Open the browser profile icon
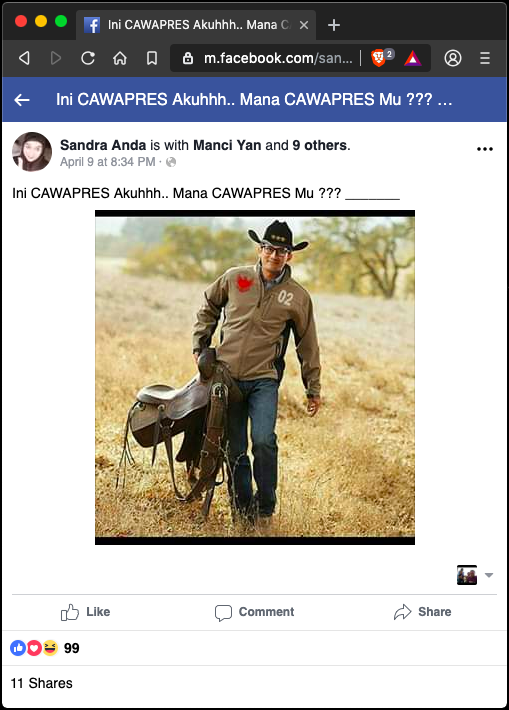Image resolution: width=509 pixels, height=710 pixels. click(453, 58)
